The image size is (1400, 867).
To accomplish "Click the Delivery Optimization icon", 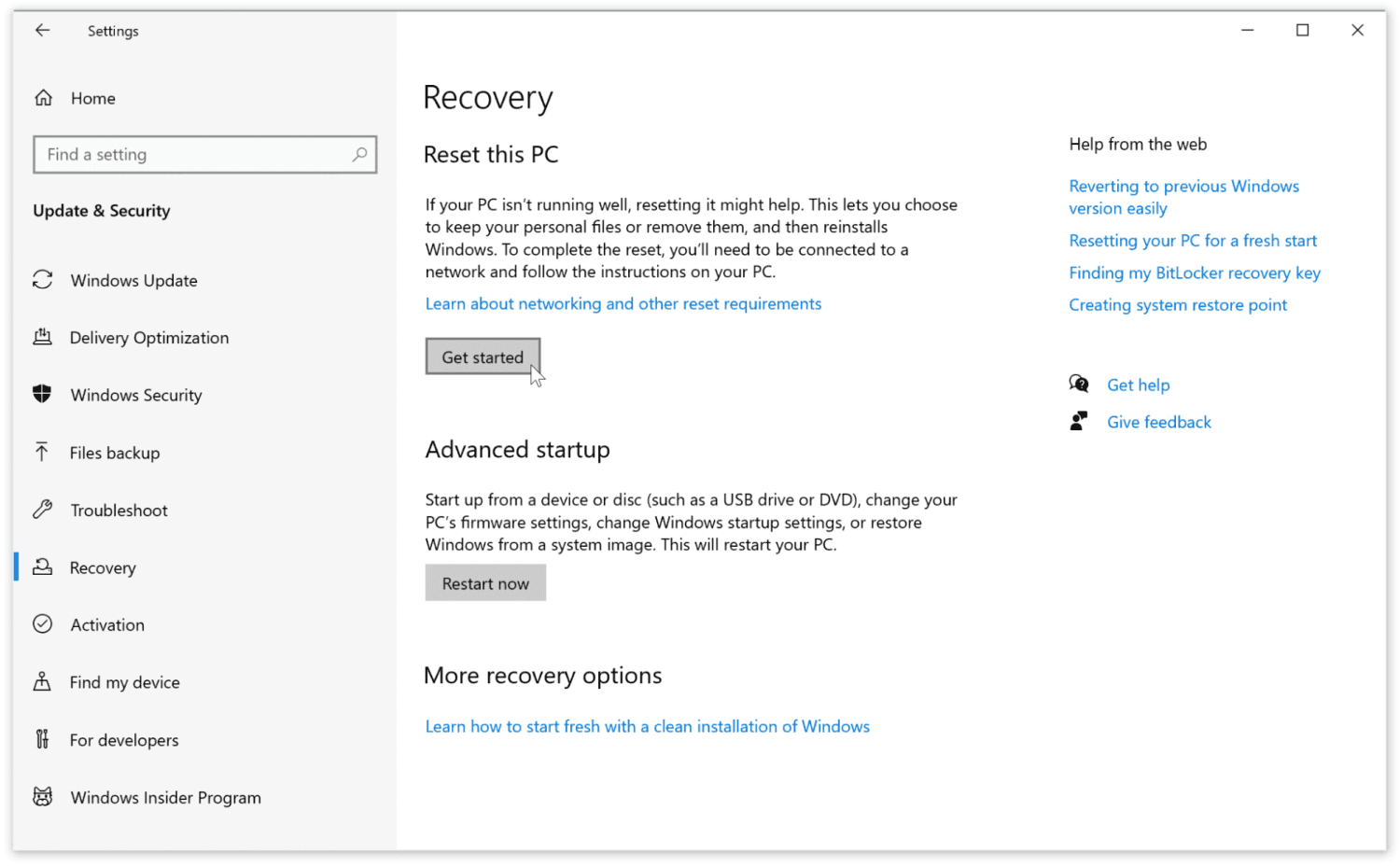I will [x=43, y=337].
